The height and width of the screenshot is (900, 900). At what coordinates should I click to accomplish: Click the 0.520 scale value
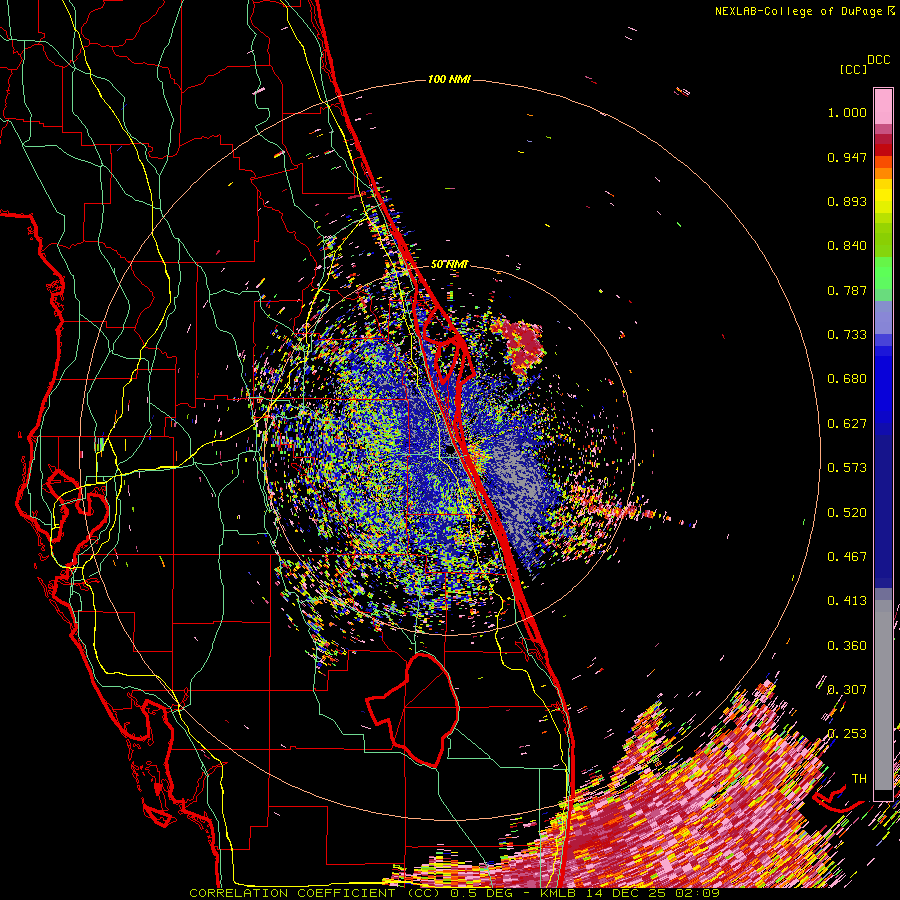847,513
